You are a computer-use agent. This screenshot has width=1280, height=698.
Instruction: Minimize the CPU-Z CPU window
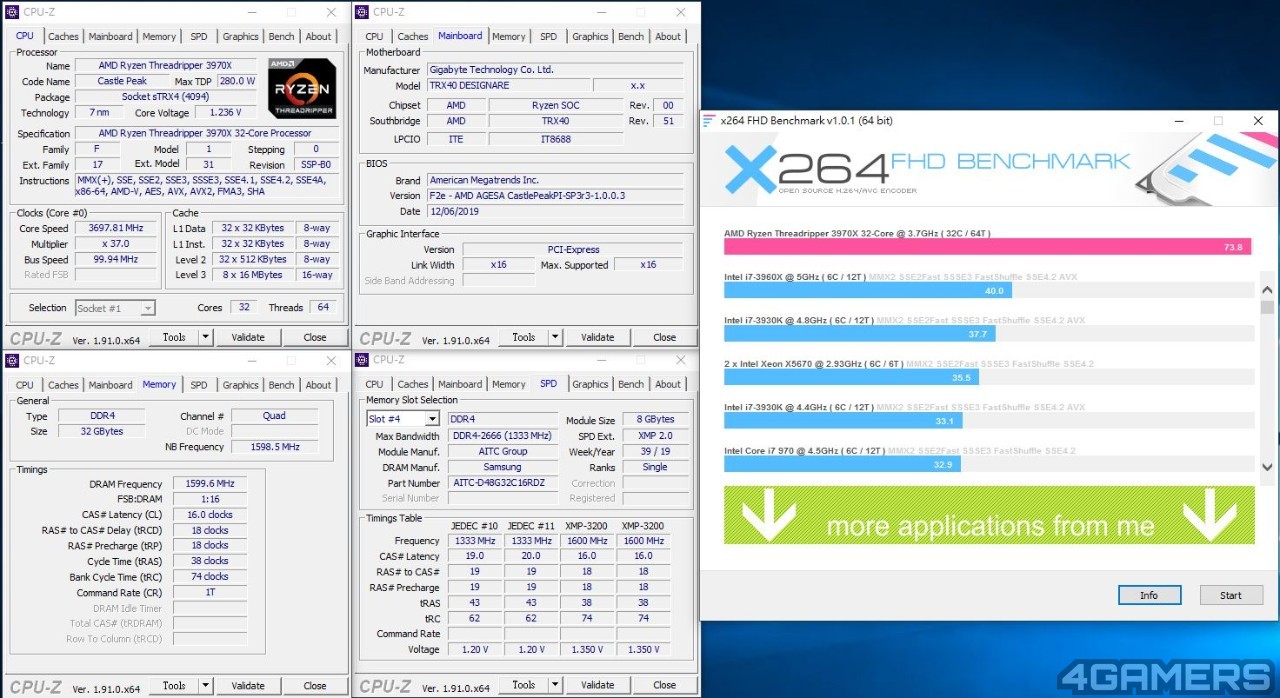click(252, 12)
